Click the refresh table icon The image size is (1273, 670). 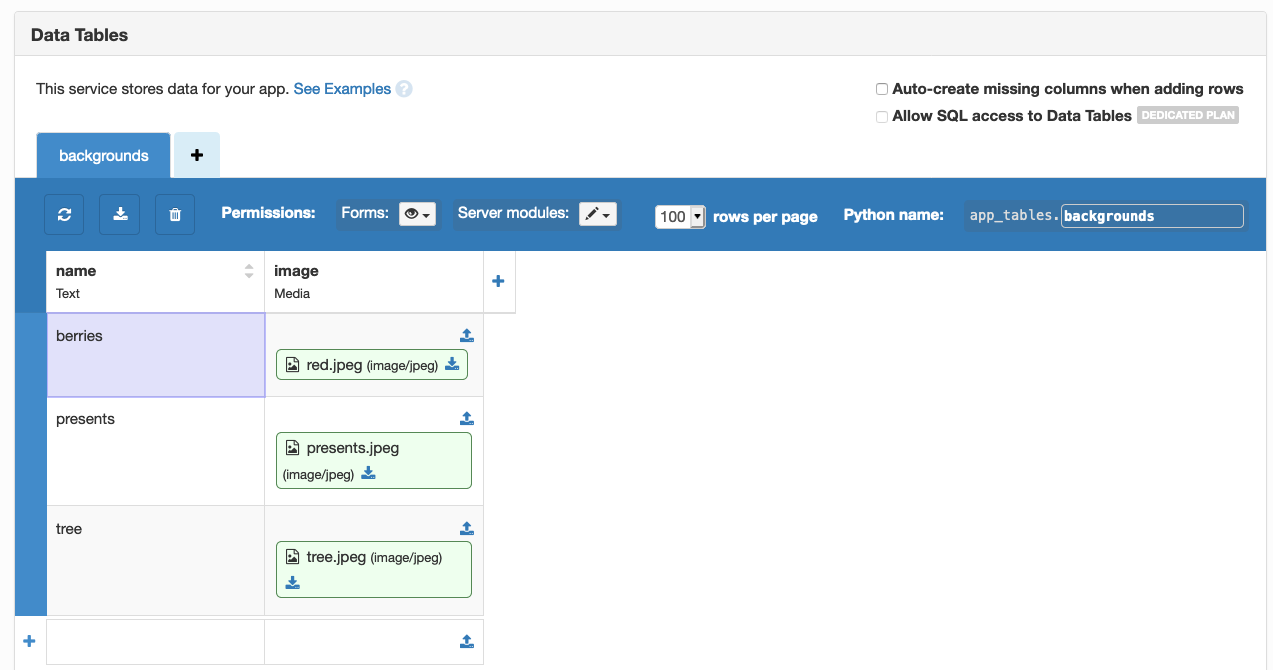pyautogui.click(x=64, y=215)
